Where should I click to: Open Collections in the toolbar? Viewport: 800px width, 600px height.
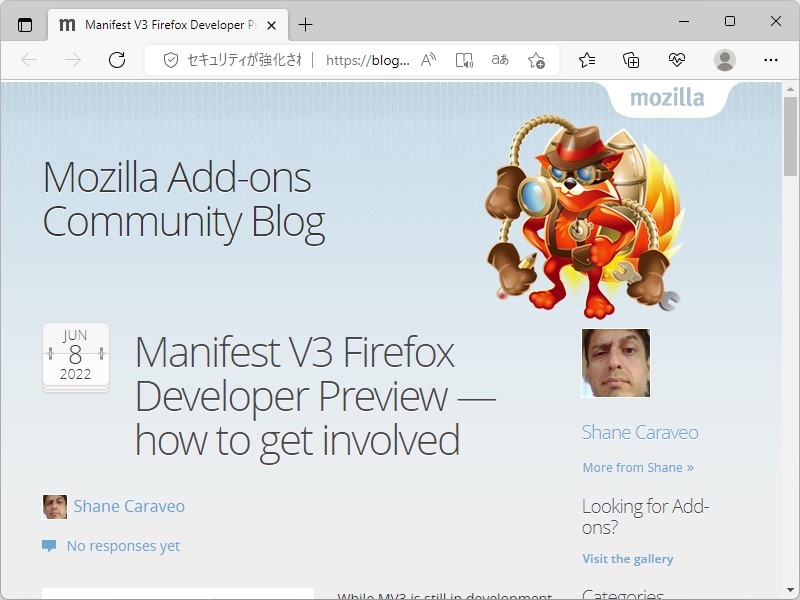pos(630,60)
